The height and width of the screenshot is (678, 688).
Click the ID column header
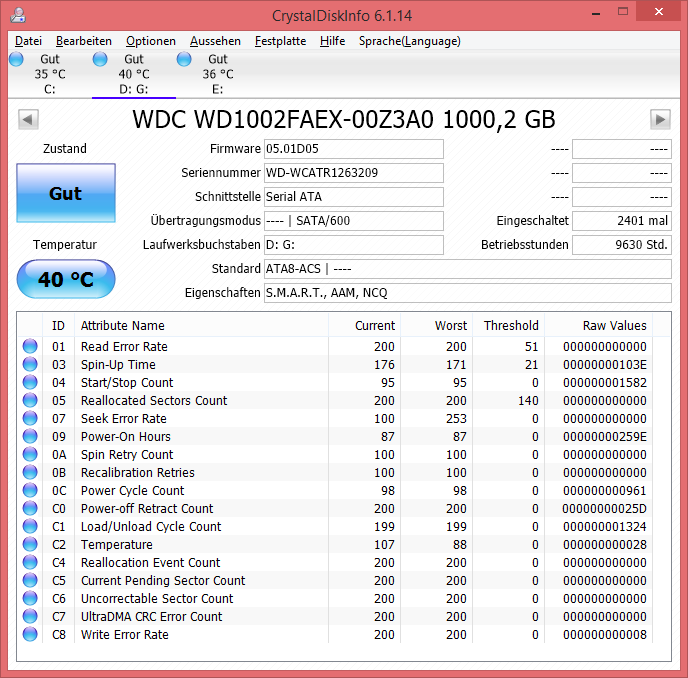(x=58, y=326)
